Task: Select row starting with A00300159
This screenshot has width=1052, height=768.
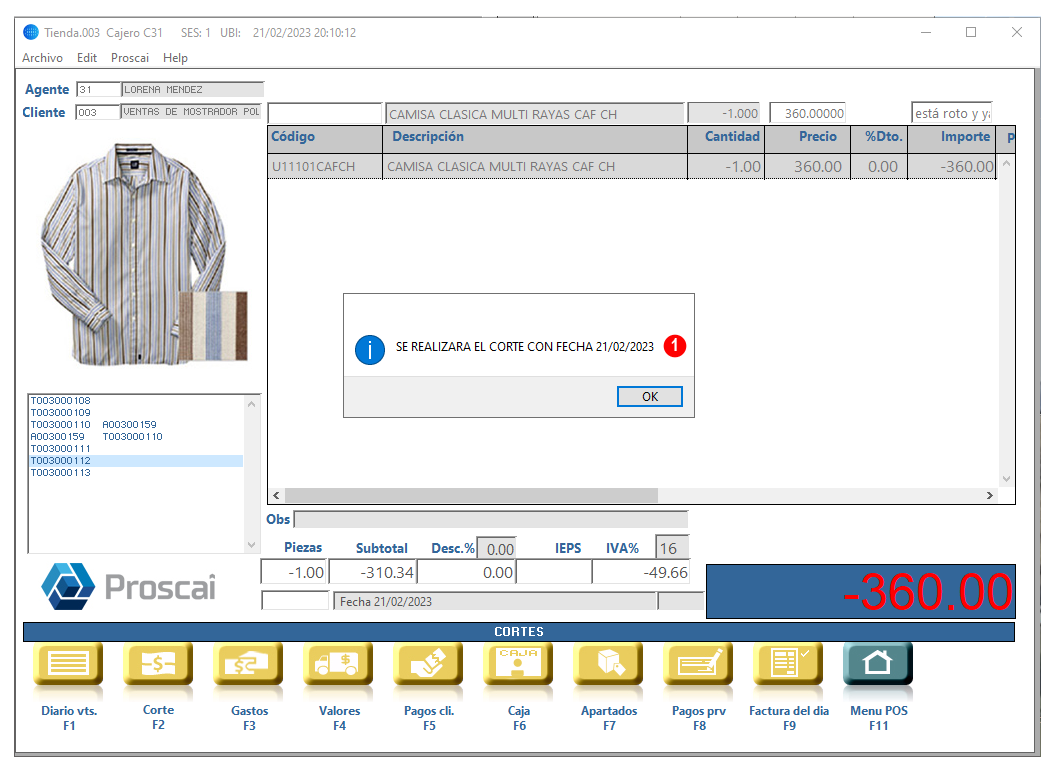Action: coord(97,437)
